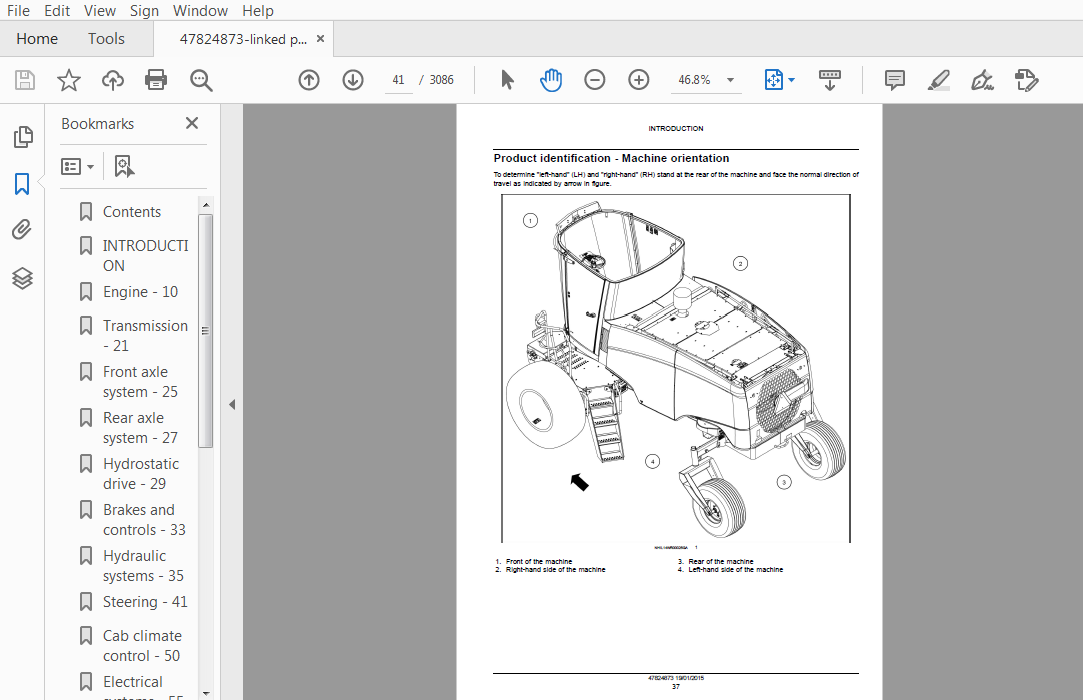This screenshot has height=700, width=1083.
Task: Select the 47824873-linked document tab
Action: [x=243, y=39]
